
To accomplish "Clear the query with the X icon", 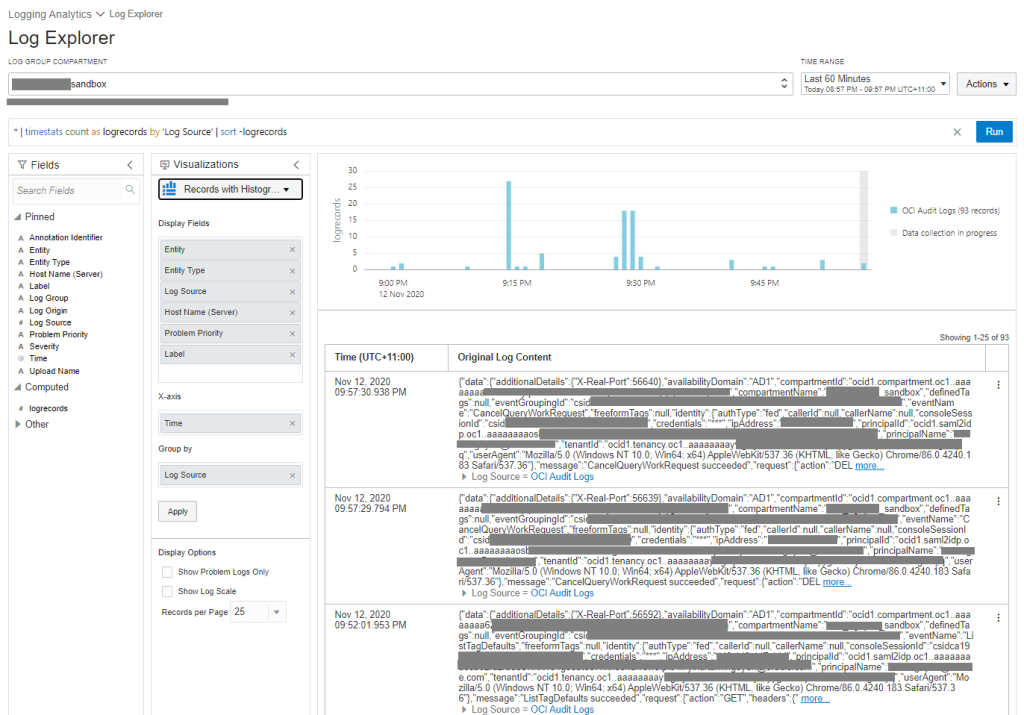I will [x=957, y=132].
